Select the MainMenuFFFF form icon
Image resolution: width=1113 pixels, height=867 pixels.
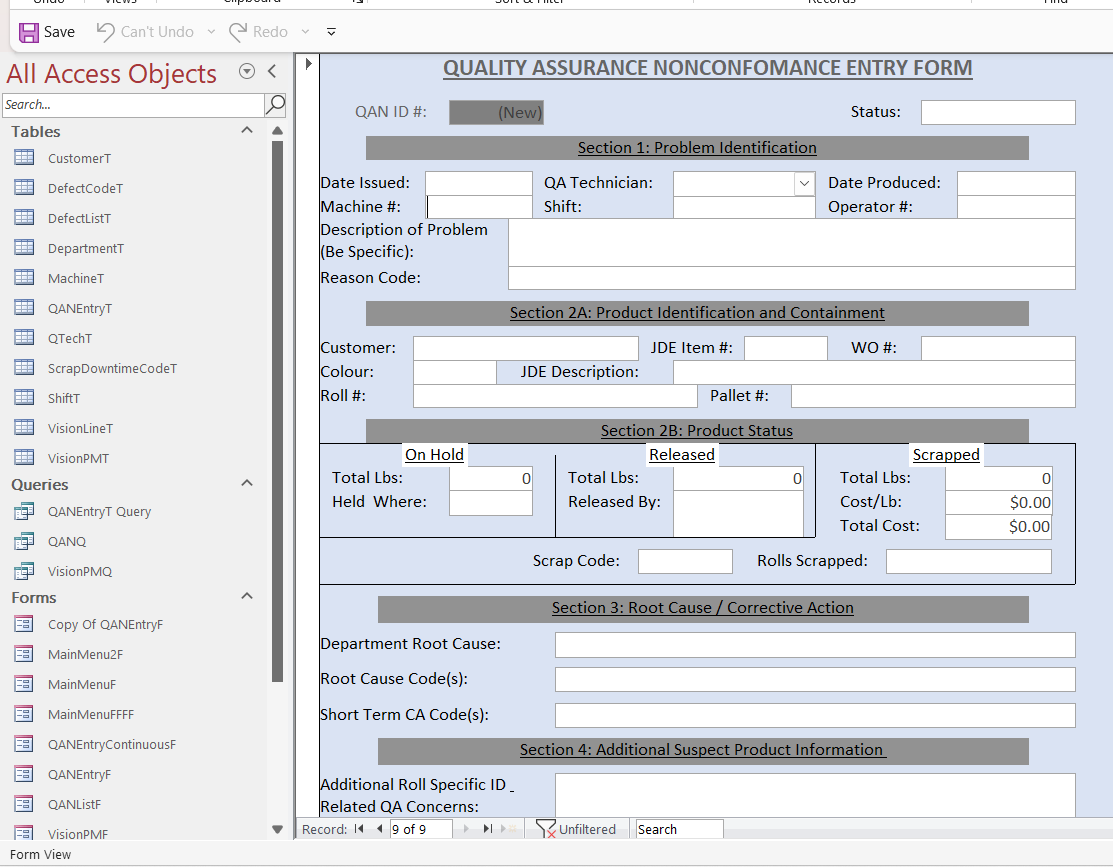tap(24, 713)
